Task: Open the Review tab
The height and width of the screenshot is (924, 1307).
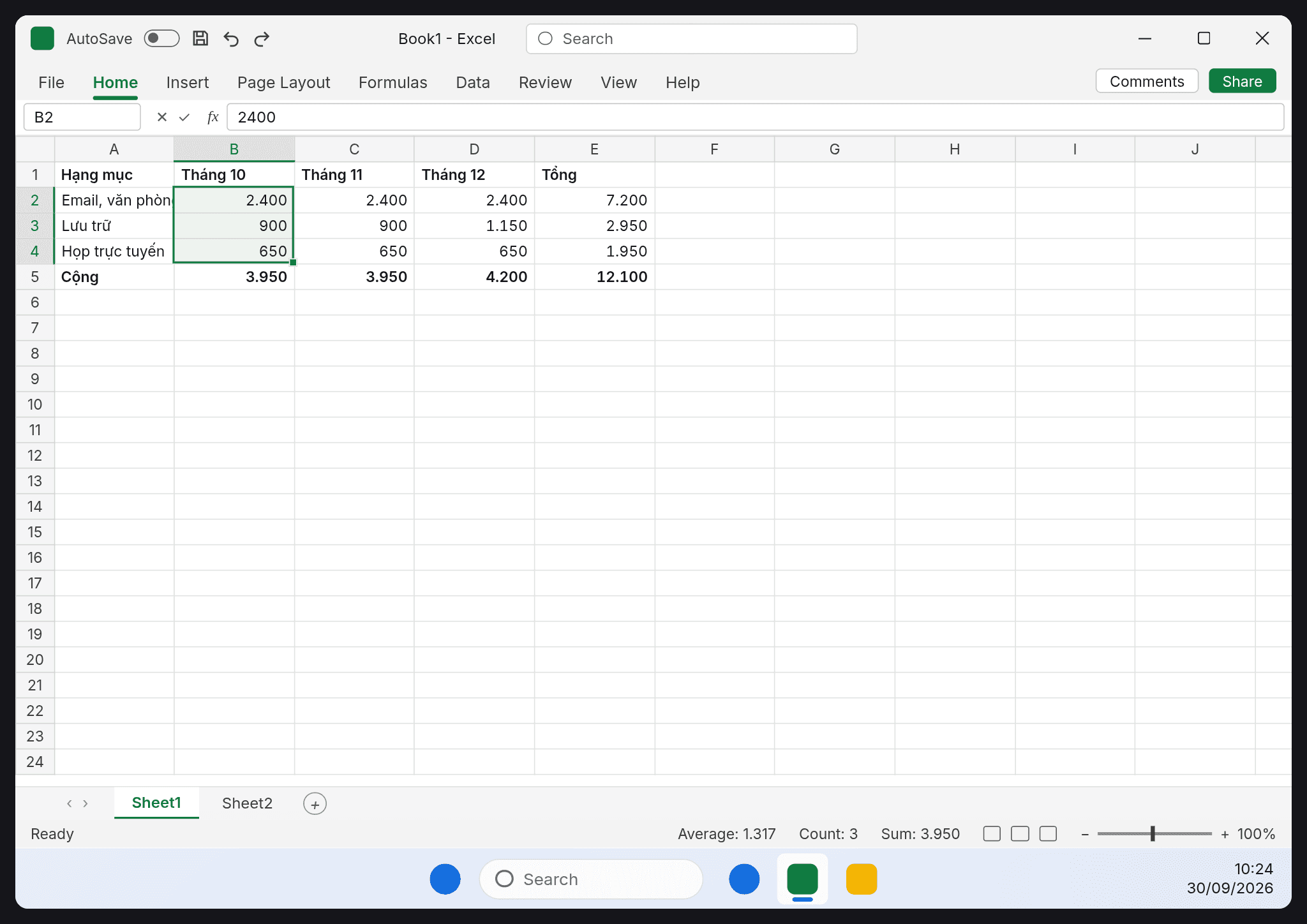Action: [545, 82]
